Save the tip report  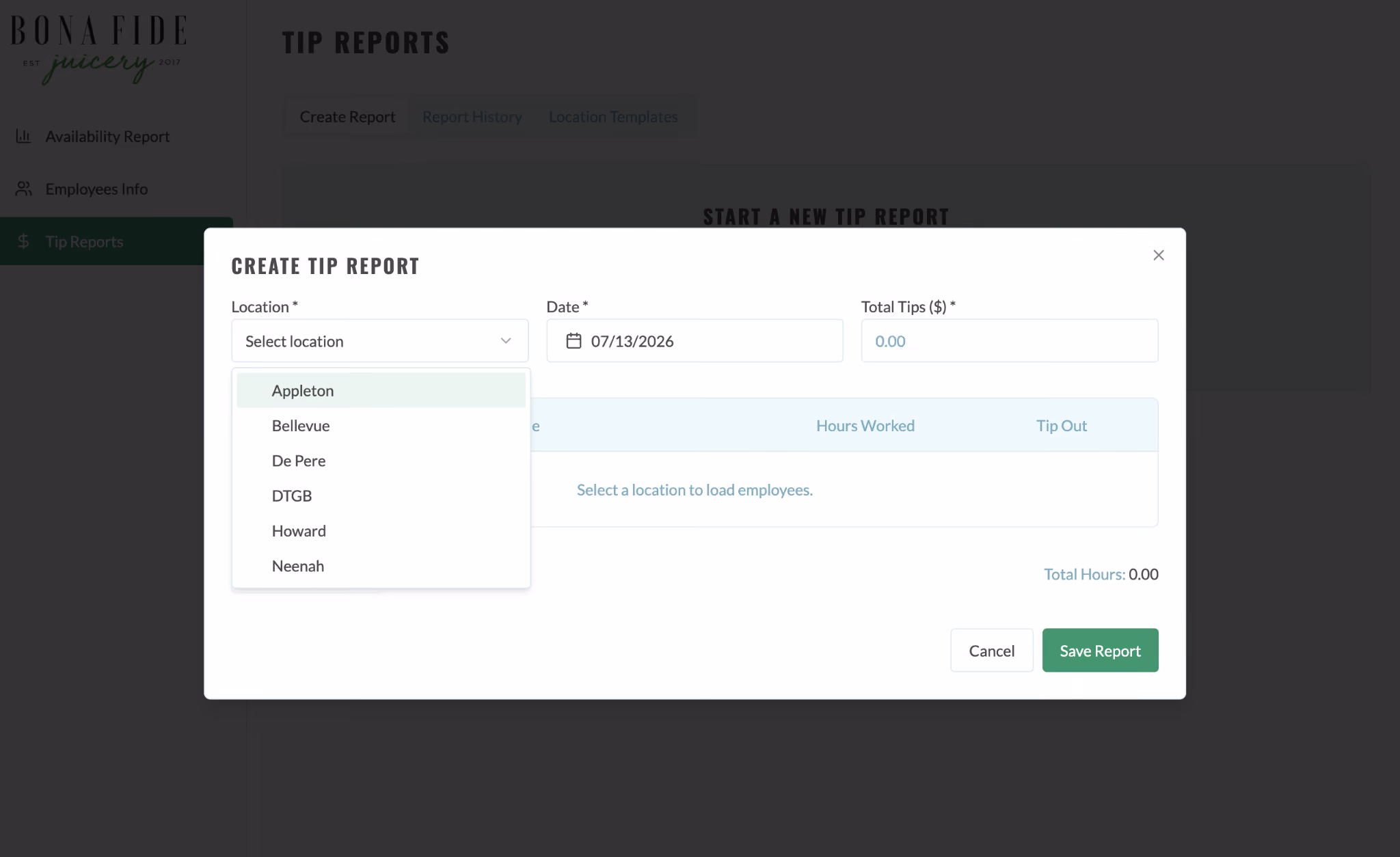click(x=1100, y=650)
